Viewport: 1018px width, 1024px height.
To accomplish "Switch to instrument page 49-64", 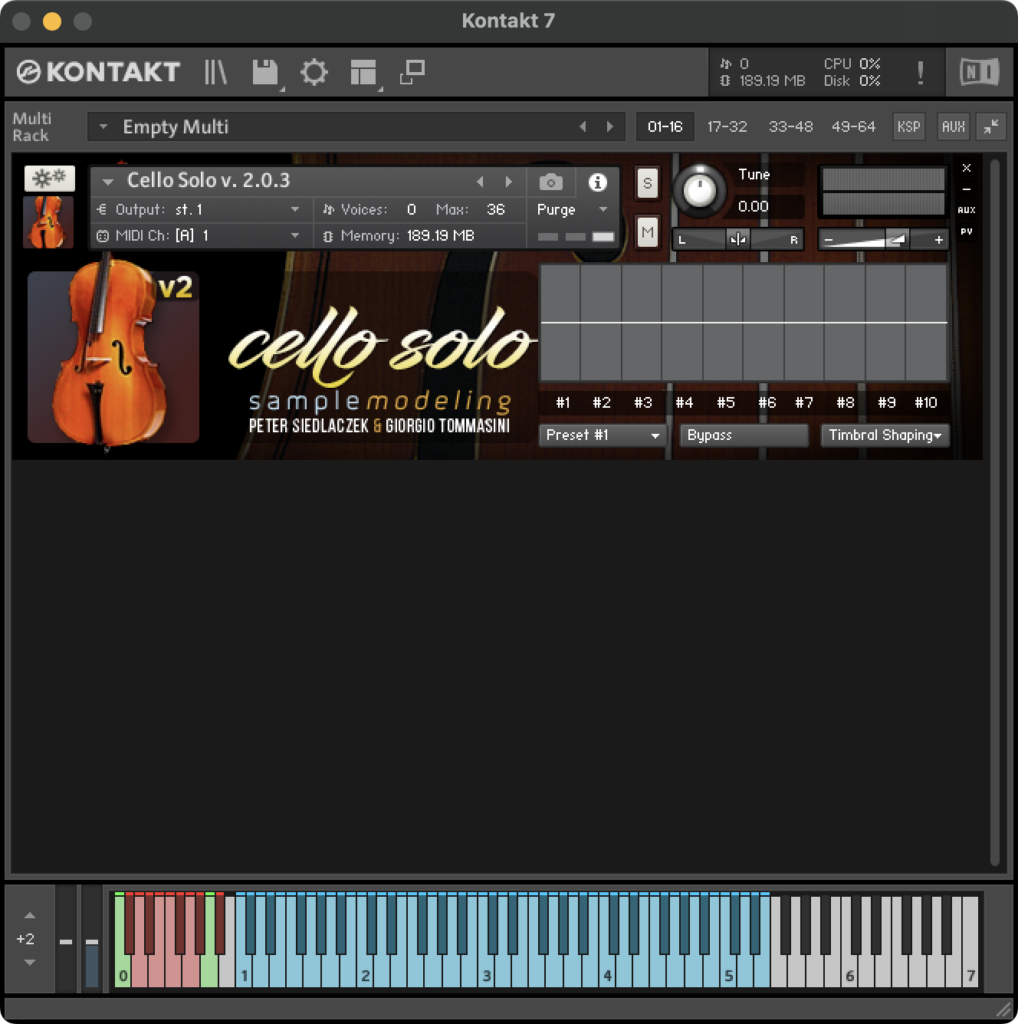I will [853, 127].
